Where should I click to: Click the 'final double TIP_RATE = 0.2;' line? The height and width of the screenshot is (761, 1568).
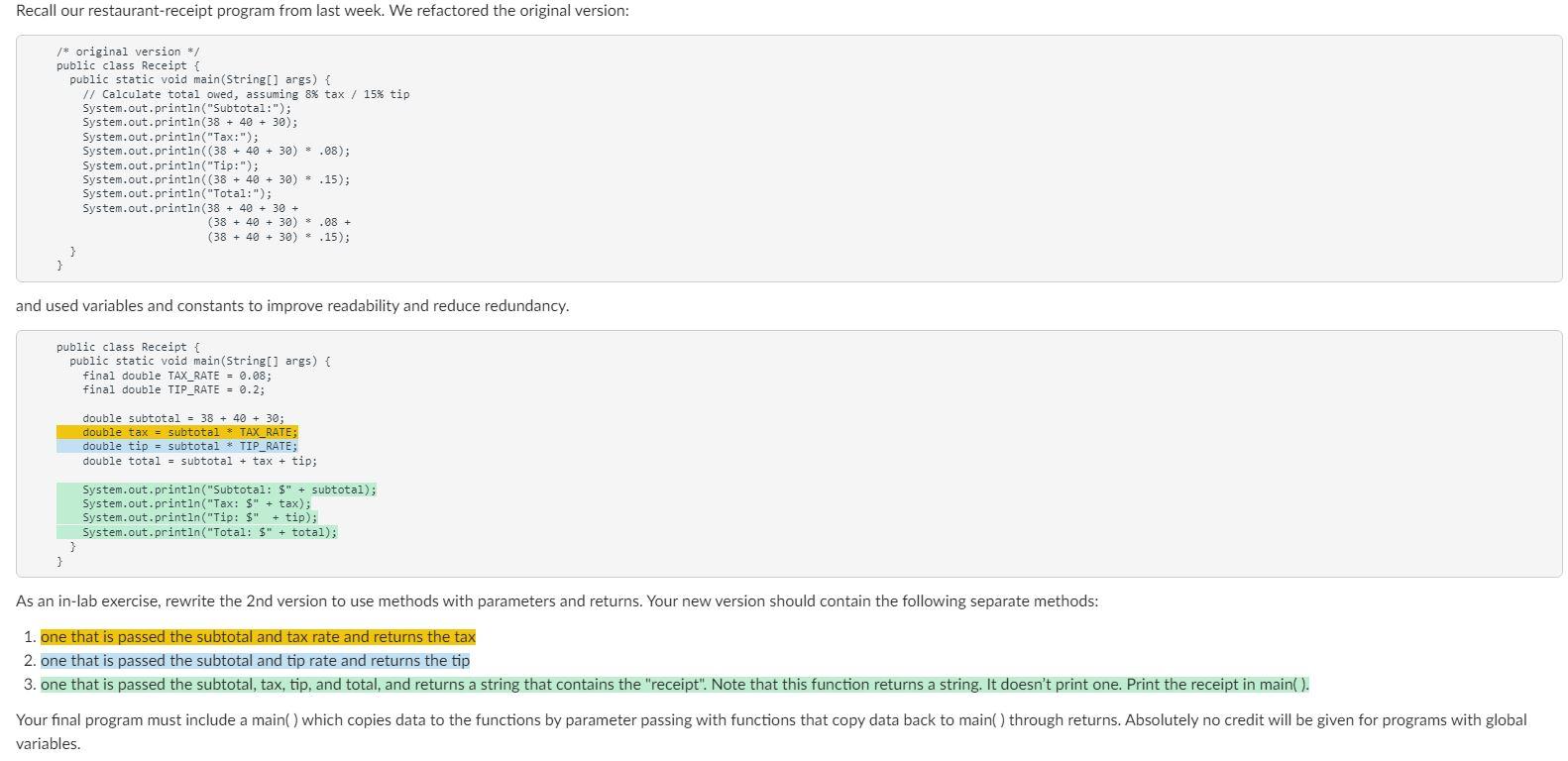click(x=173, y=389)
